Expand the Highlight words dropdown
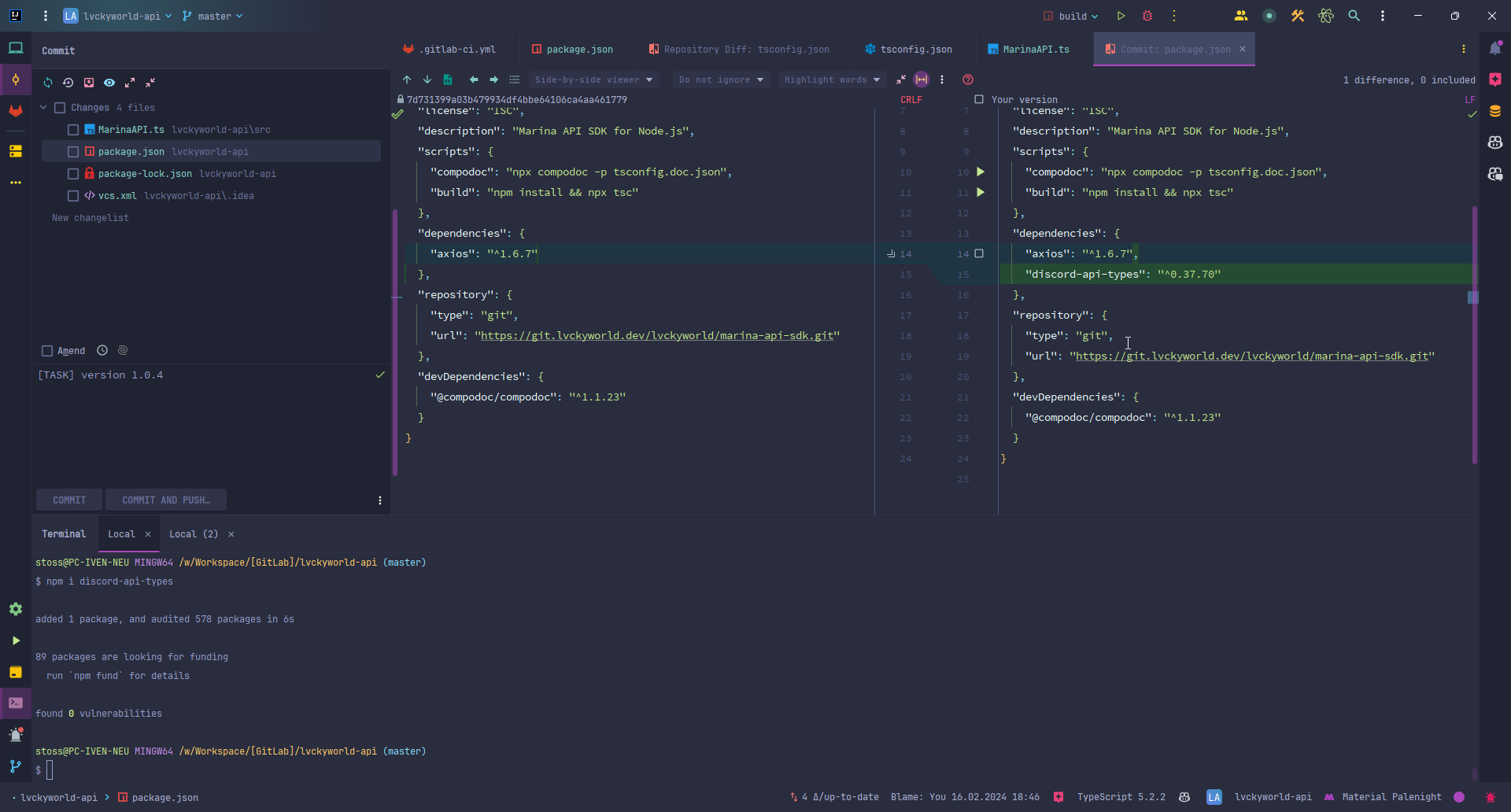The image size is (1511, 812). point(831,79)
